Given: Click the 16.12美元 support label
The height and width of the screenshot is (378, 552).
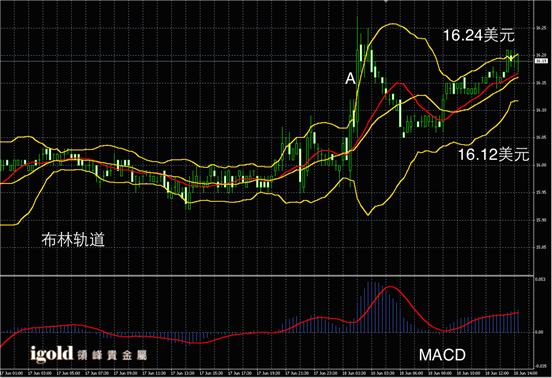Looking at the screenshot, I should pyautogui.click(x=494, y=154).
